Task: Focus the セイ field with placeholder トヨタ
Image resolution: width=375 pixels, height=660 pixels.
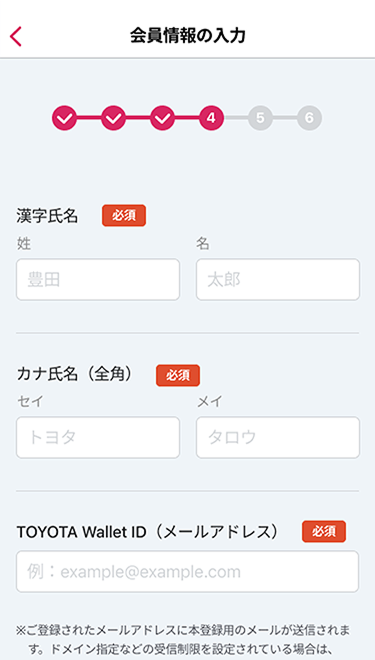Action: pyautogui.click(x=98, y=437)
